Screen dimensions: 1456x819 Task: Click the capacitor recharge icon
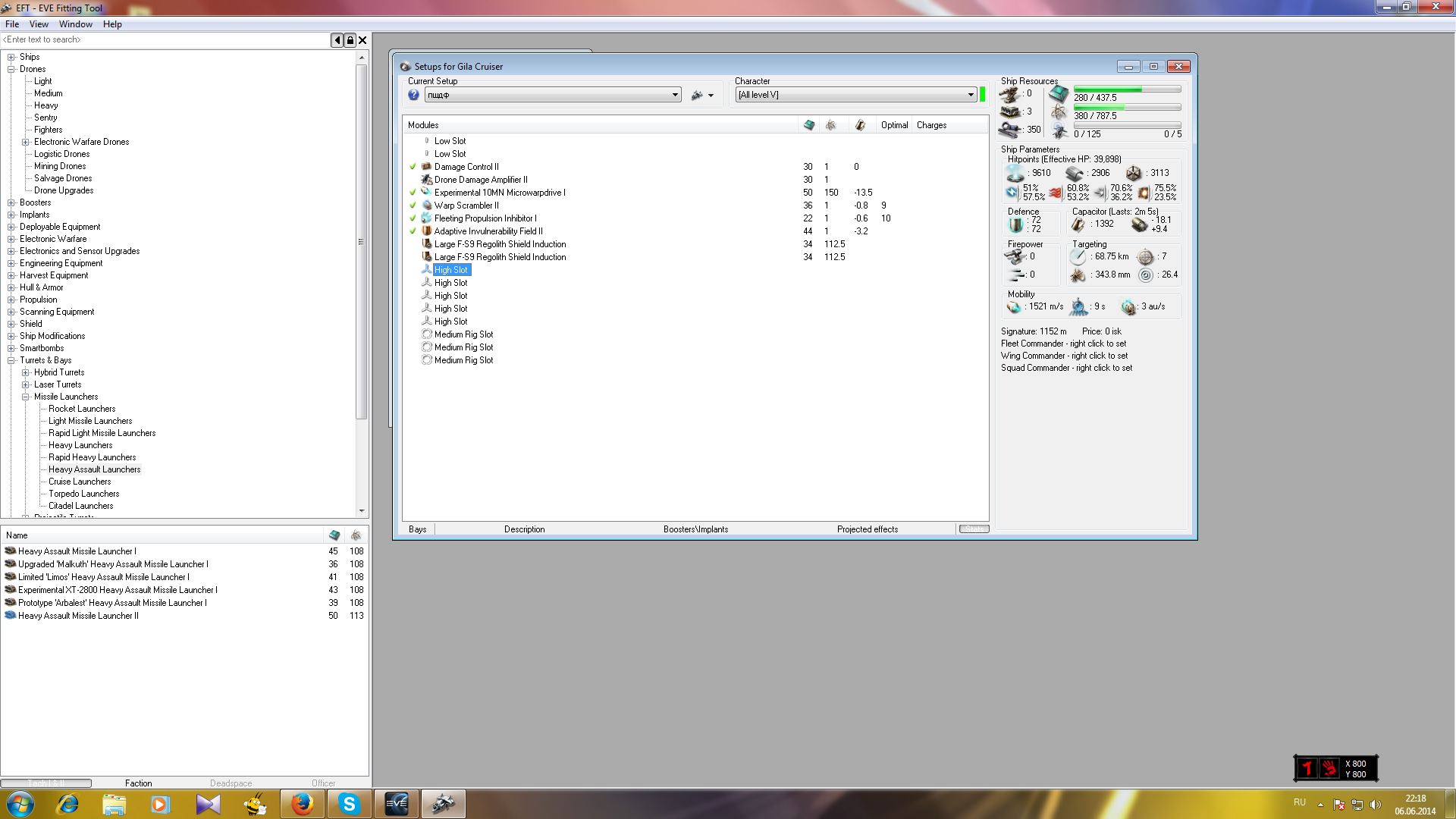pos(1139,224)
